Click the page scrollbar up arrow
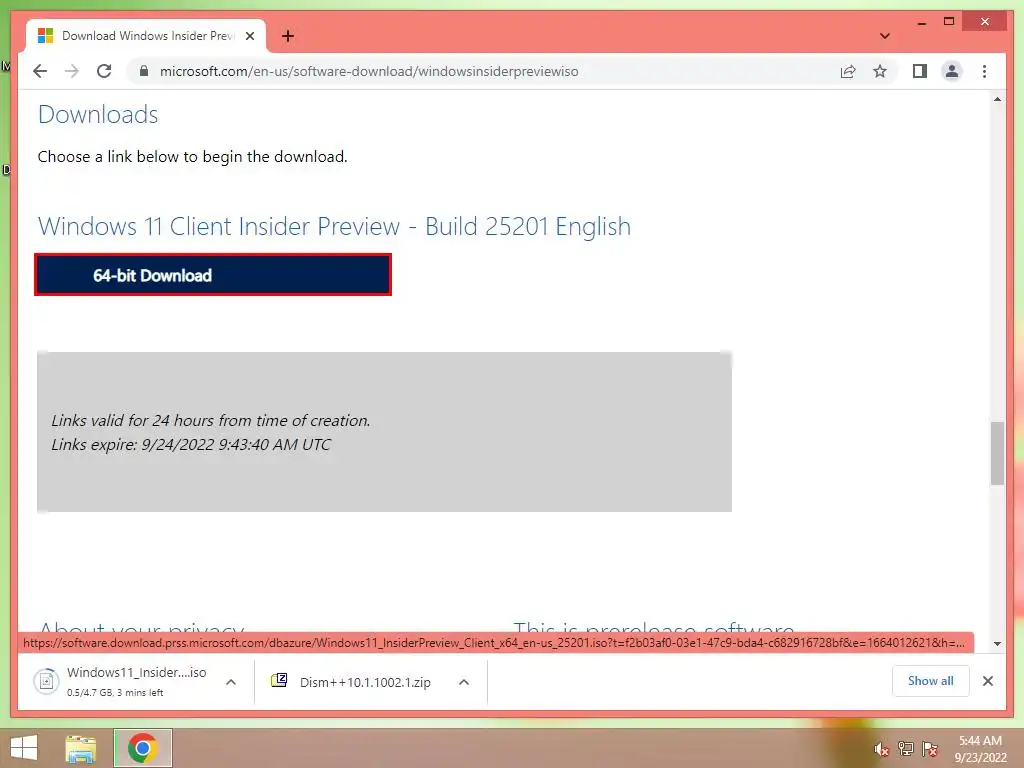The width and height of the screenshot is (1024, 768). pos(997,99)
